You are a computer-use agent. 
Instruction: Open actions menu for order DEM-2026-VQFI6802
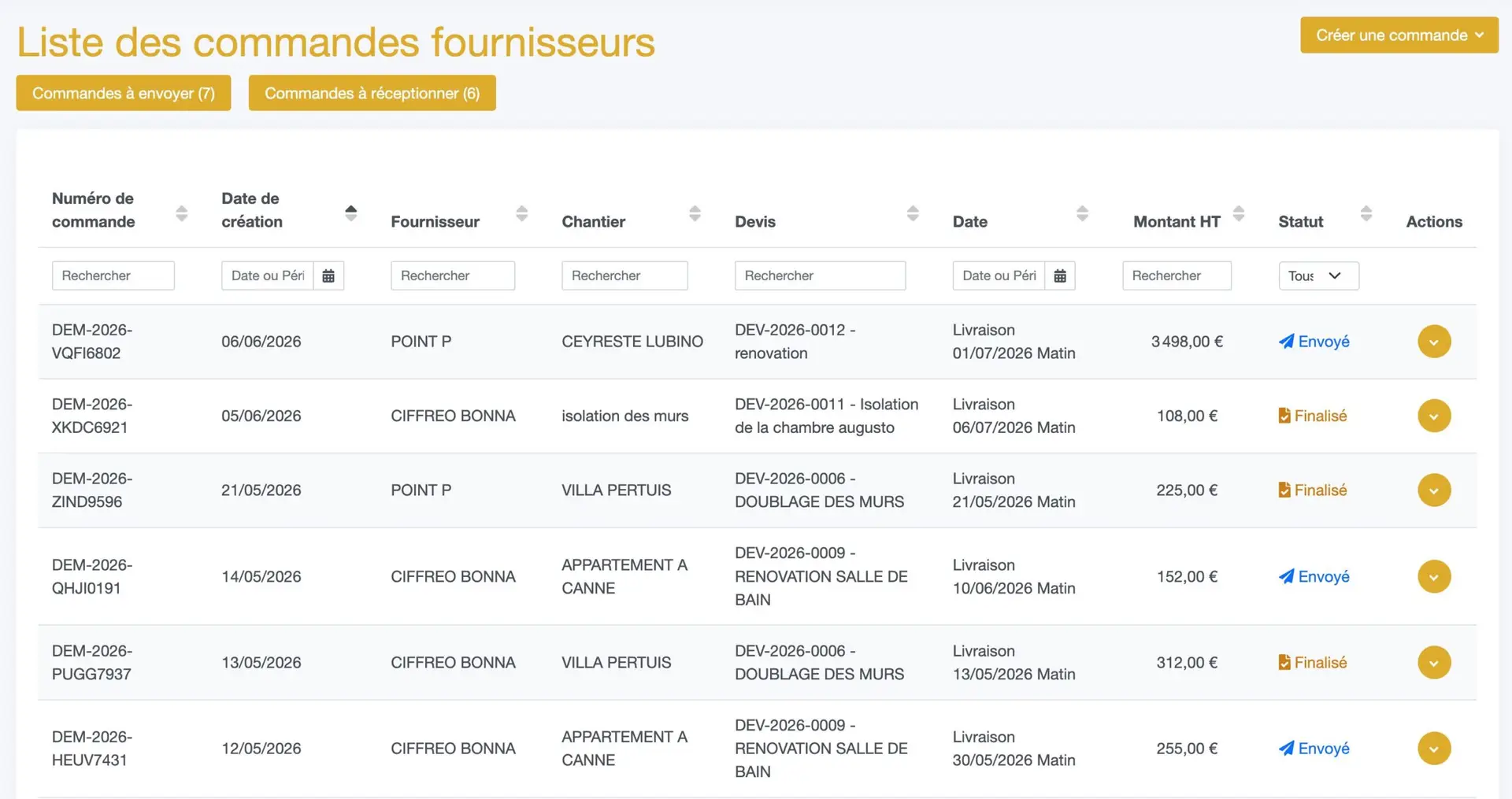coord(1434,342)
